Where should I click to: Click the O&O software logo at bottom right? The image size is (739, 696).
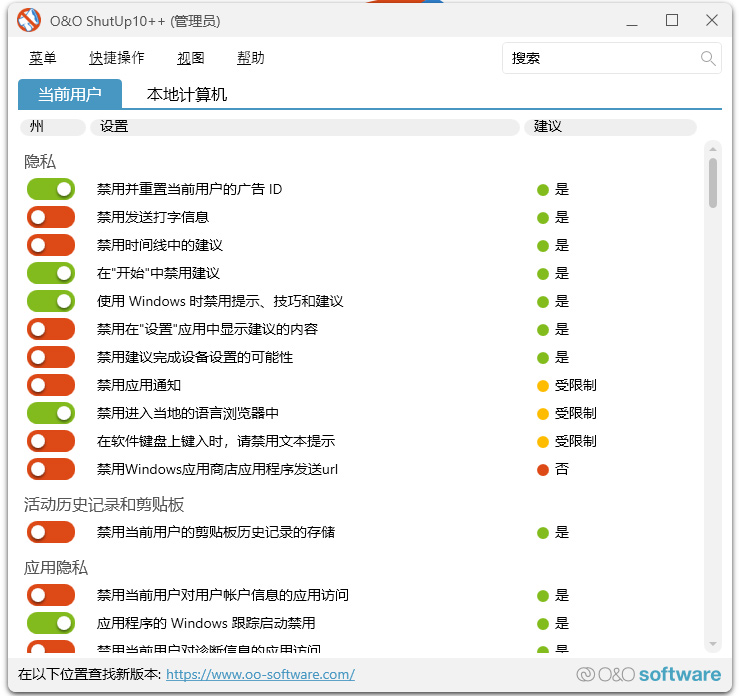(649, 674)
